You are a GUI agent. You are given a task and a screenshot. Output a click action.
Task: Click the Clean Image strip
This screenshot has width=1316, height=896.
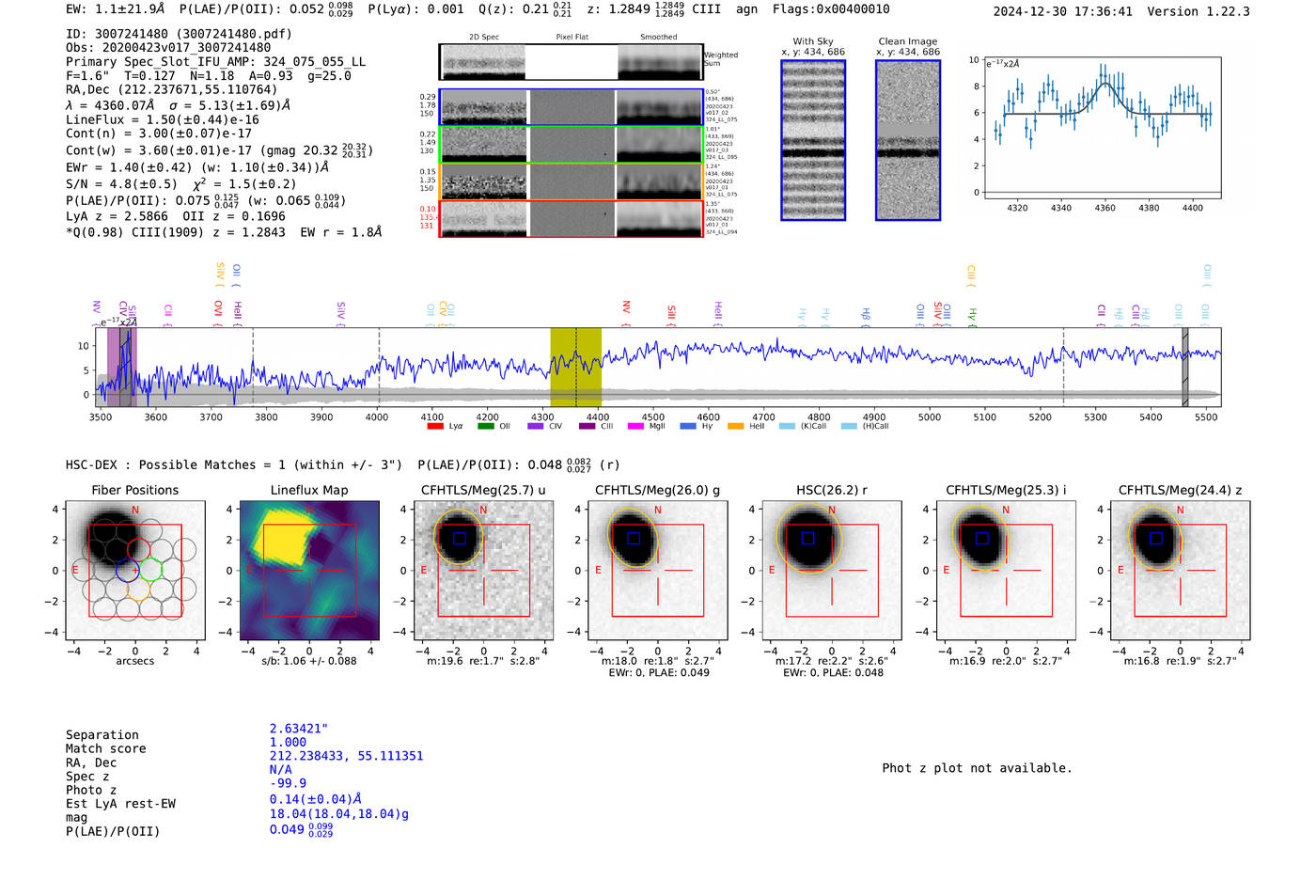(x=908, y=140)
